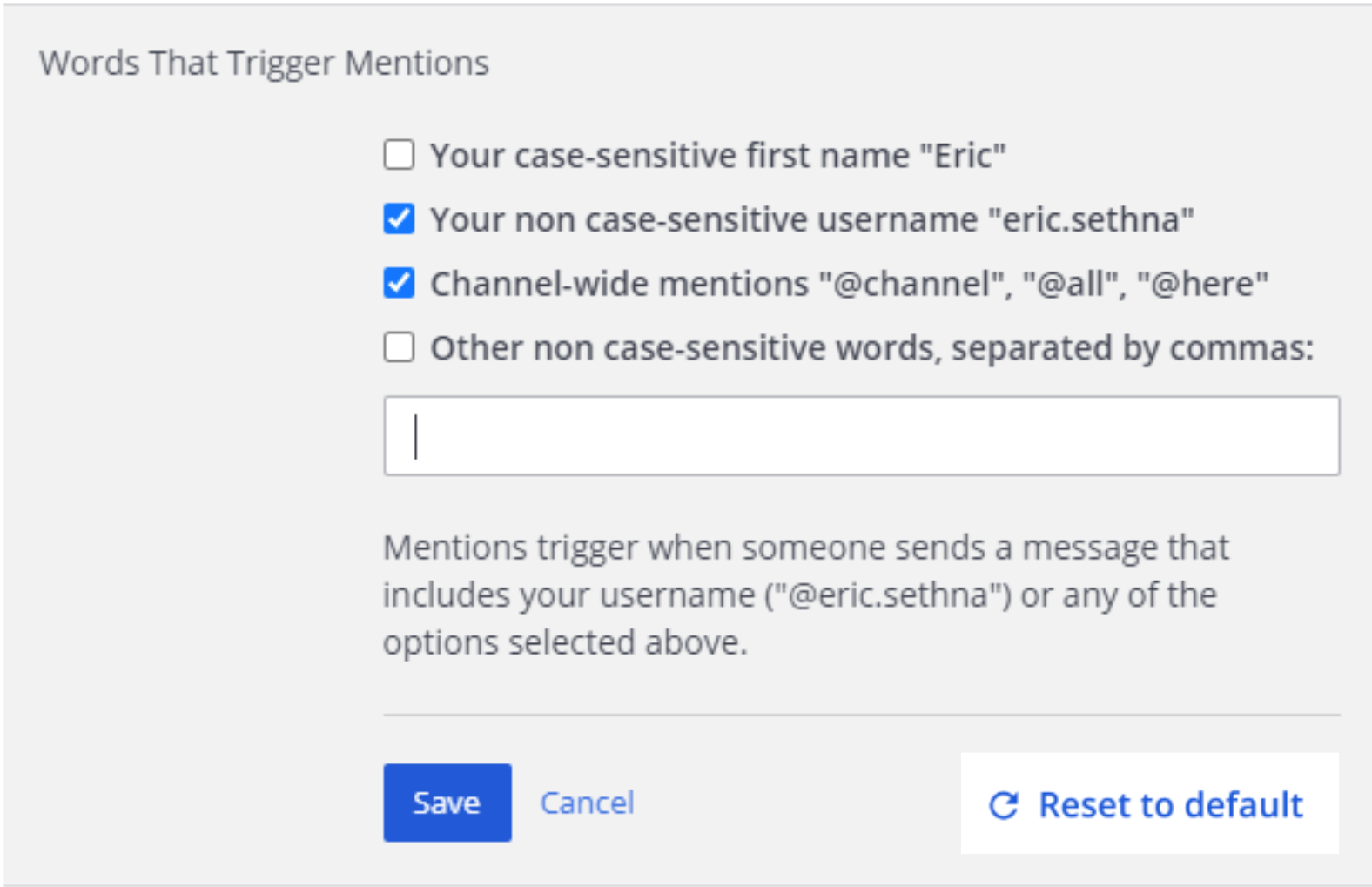The image size is (1372, 887).
Task: Save the mention trigger settings
Action: pyautogui.click(x=447, y=803)
